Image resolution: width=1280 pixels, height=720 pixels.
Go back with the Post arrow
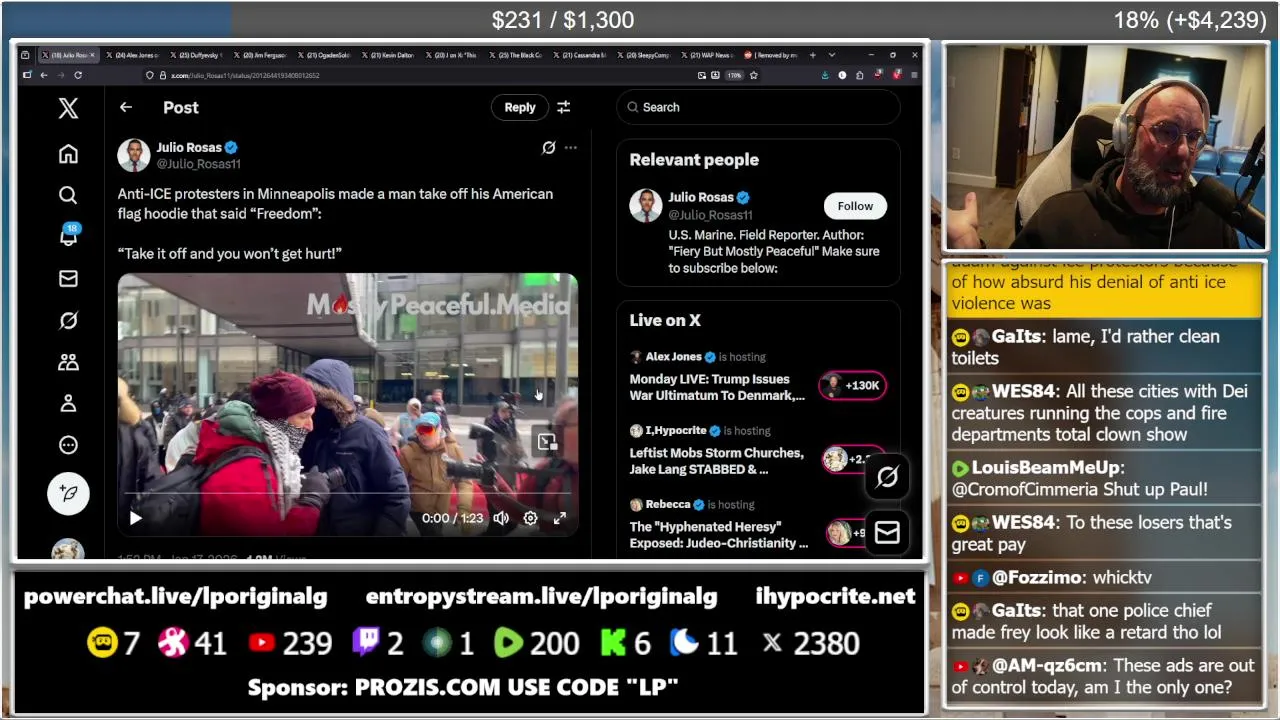(126, 107)
